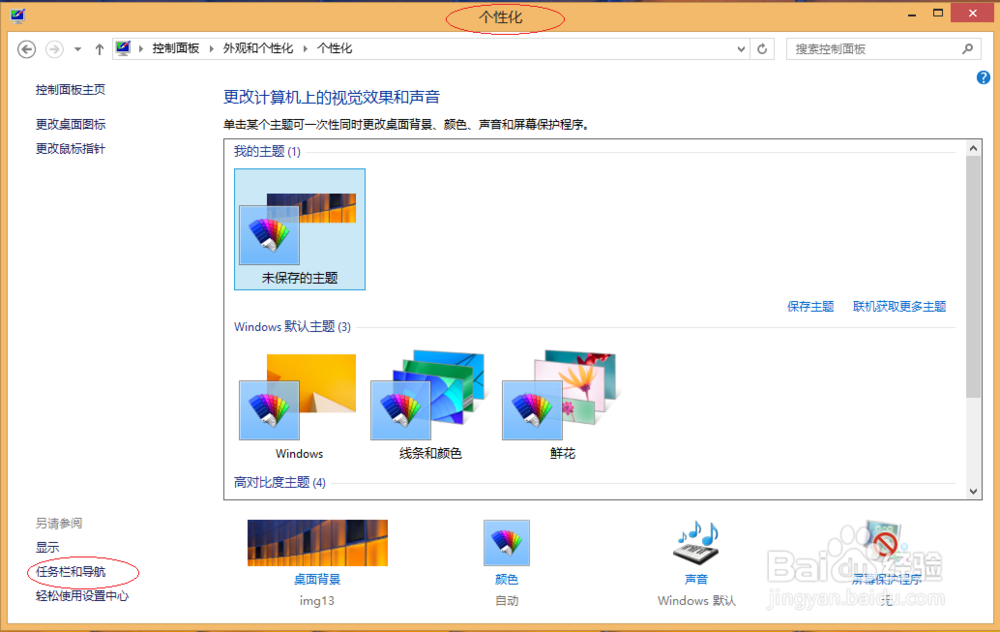The height and width of the screenshot is (632, 1000).
Task: Click the search magnifier icon
Action: point(967,48)
